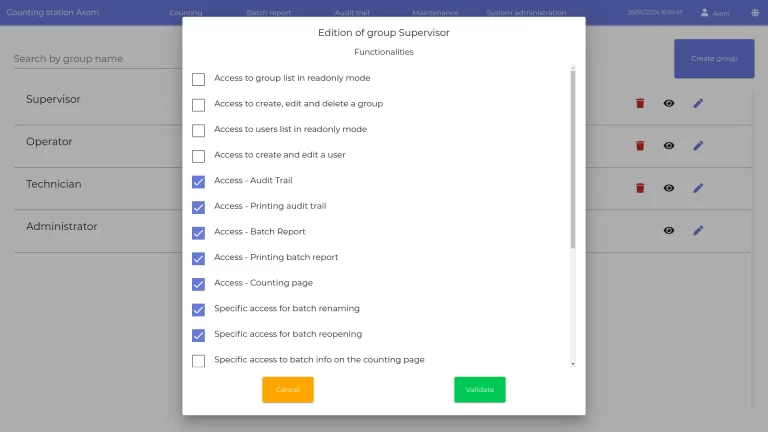Click the eye icon for Supervisor group
Image resolution: width=768 pixels, height=432 pixels.
pos(669,103)
